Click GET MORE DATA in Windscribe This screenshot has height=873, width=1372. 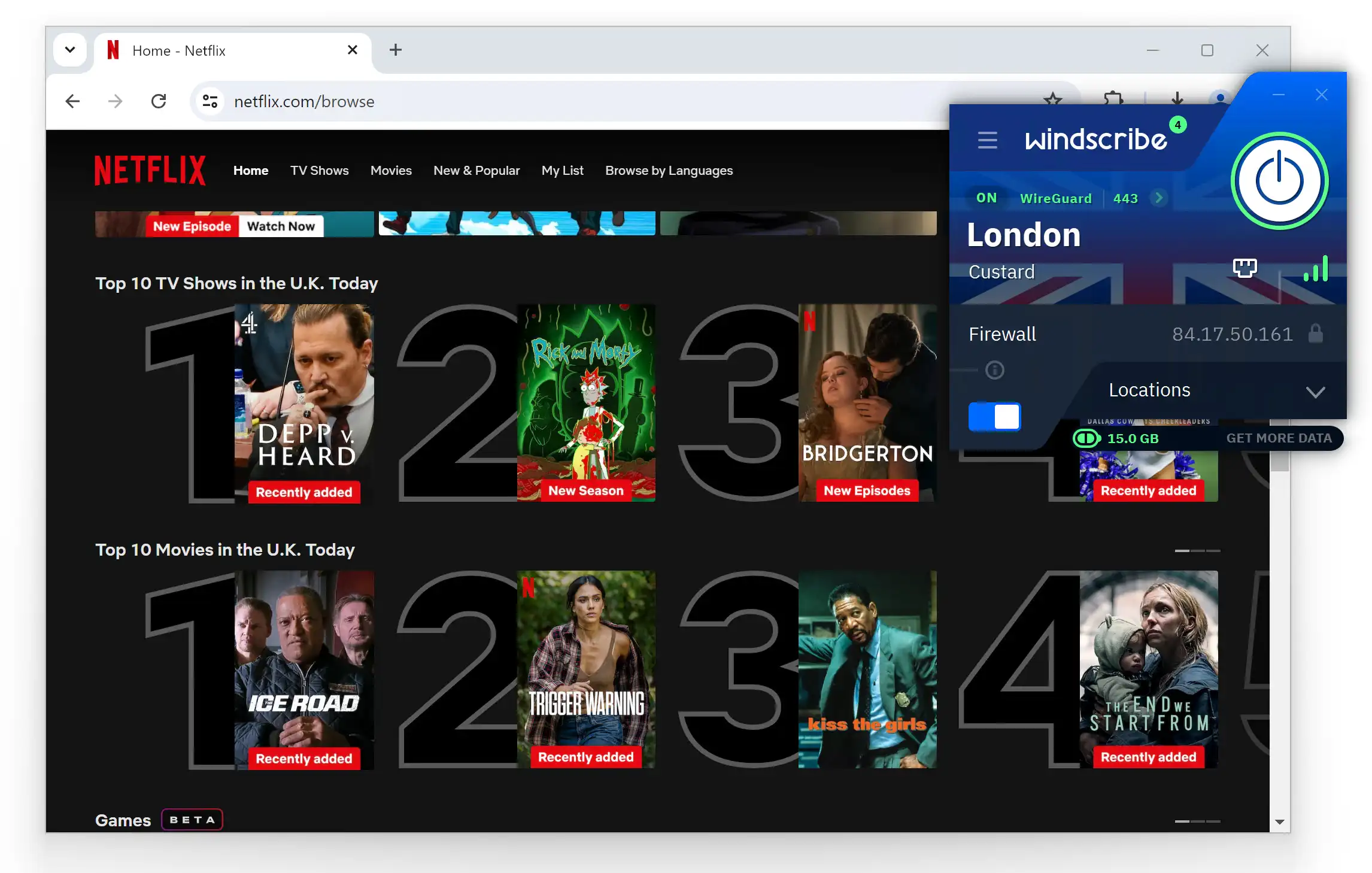[x=1279, y=438]
